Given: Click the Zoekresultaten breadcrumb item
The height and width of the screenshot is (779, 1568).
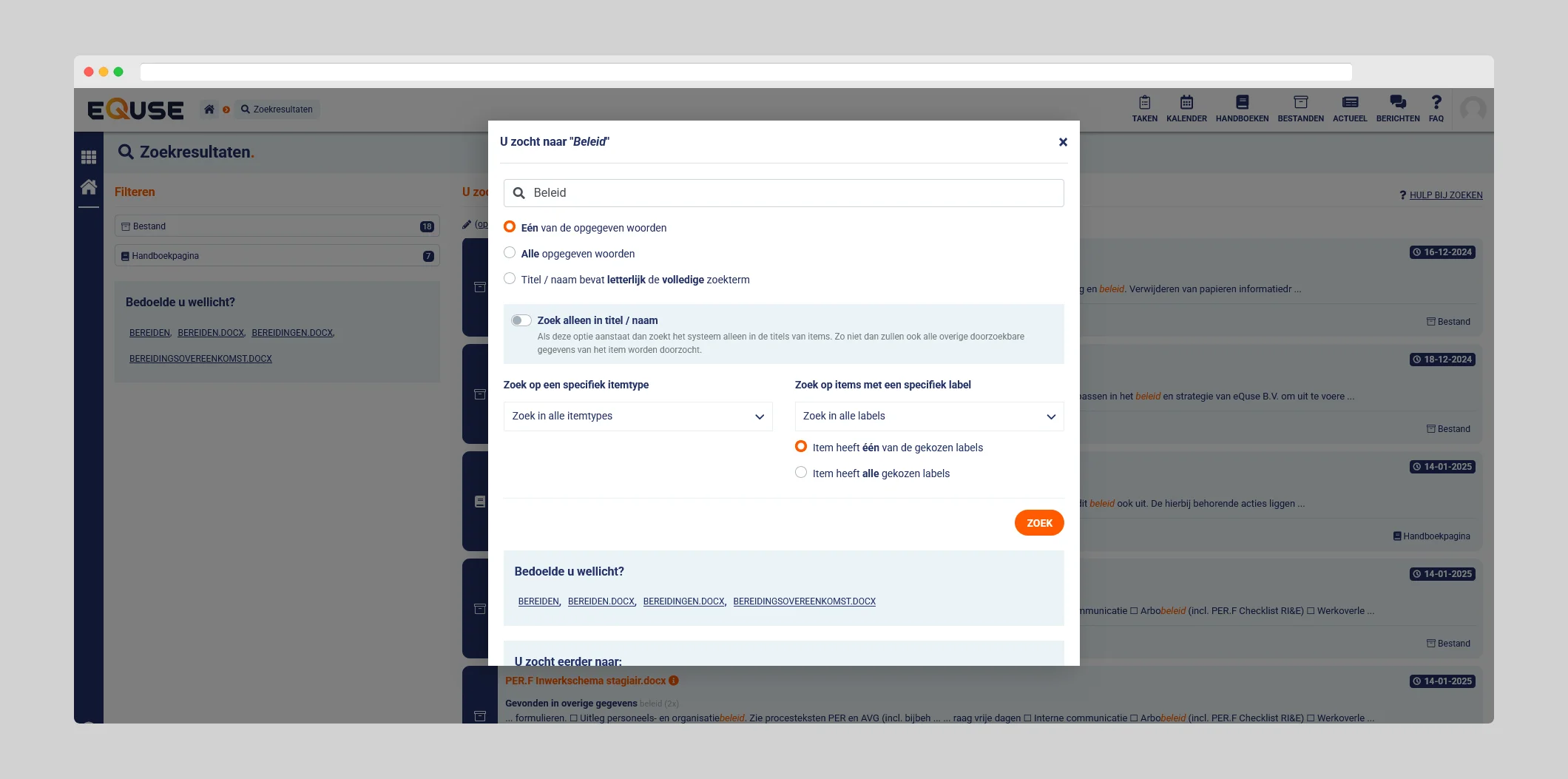Looking at the screenshot, I should click(277, 109).
